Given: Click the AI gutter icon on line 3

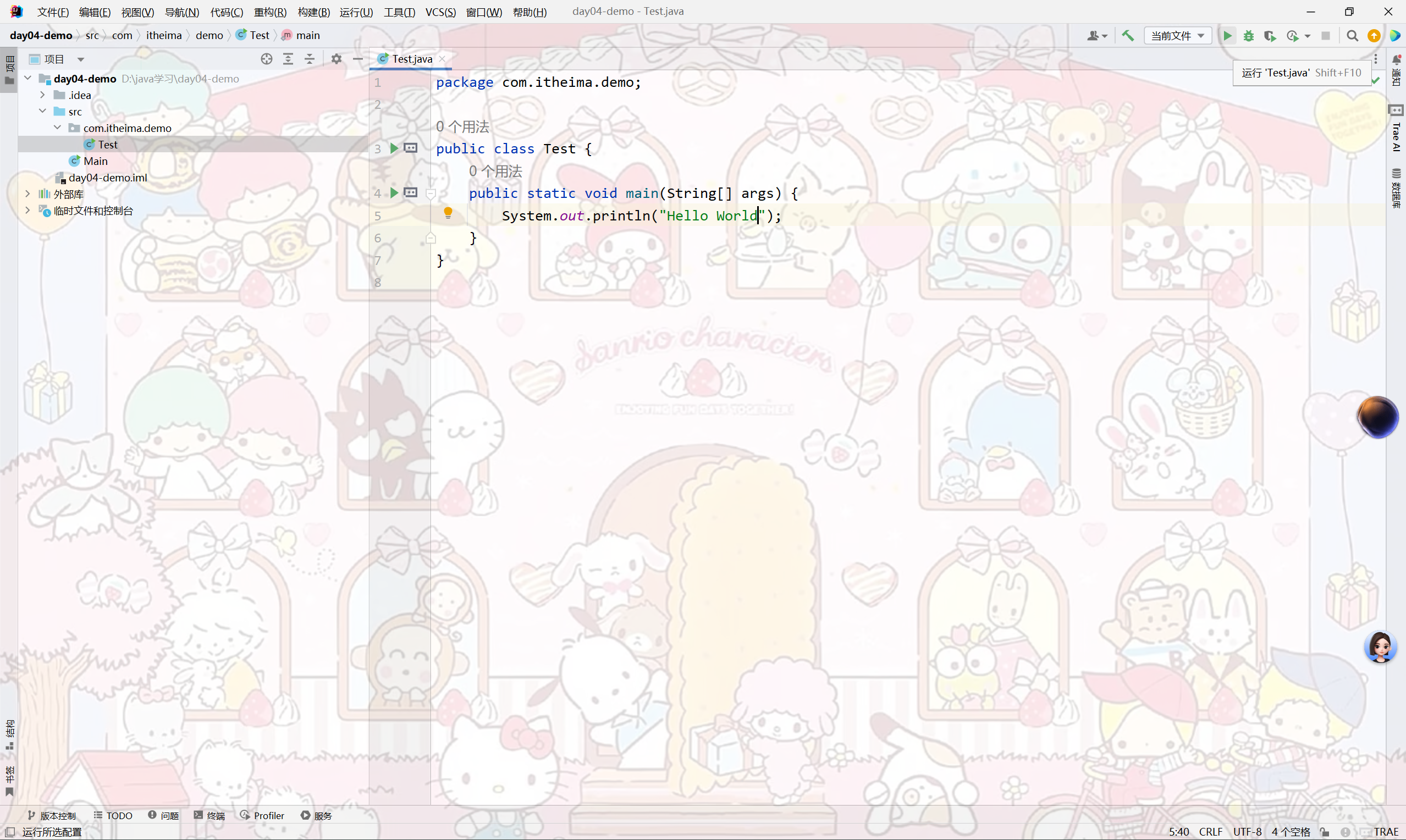Looking at the screenshot, I should [411, 148].
